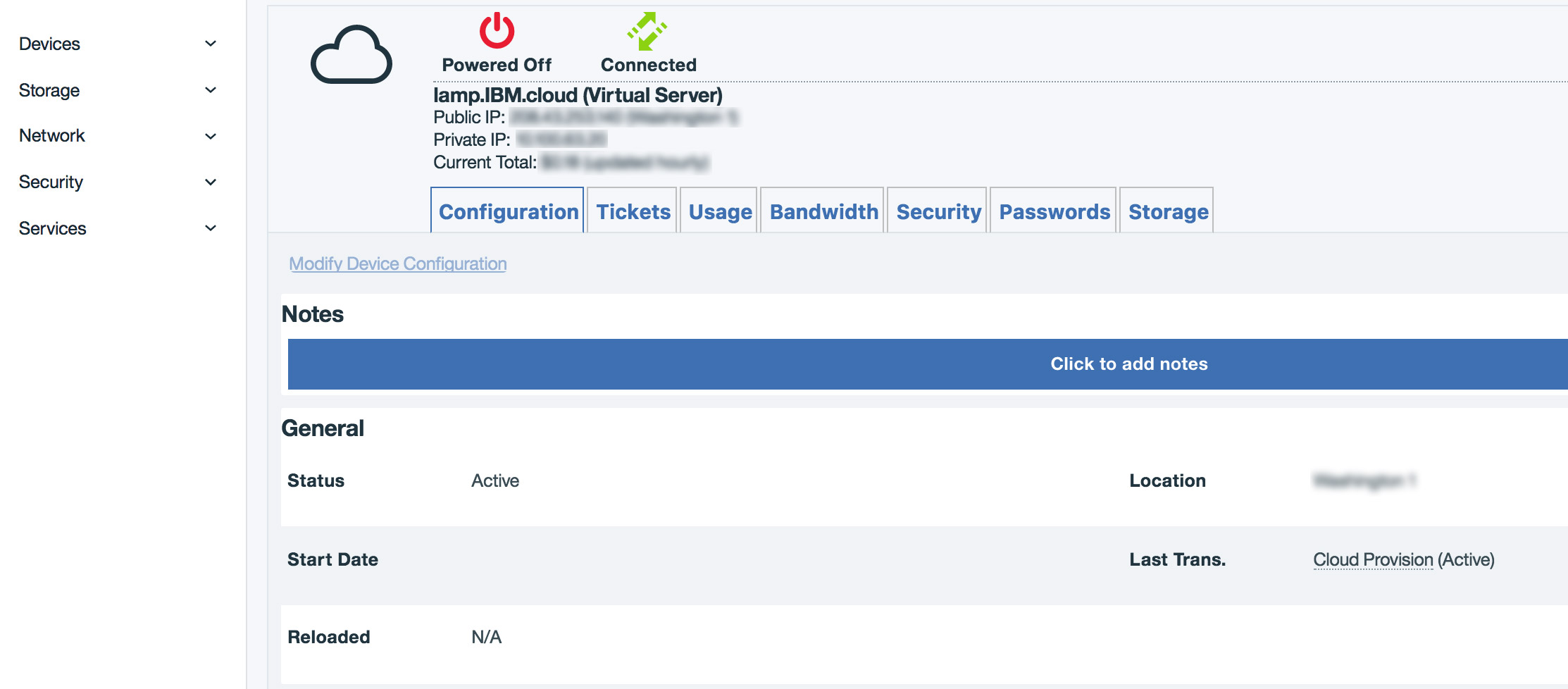This screenshot has width=1568, height=689.
Task: Click the 'Active' status value
Action: point(495,480)
